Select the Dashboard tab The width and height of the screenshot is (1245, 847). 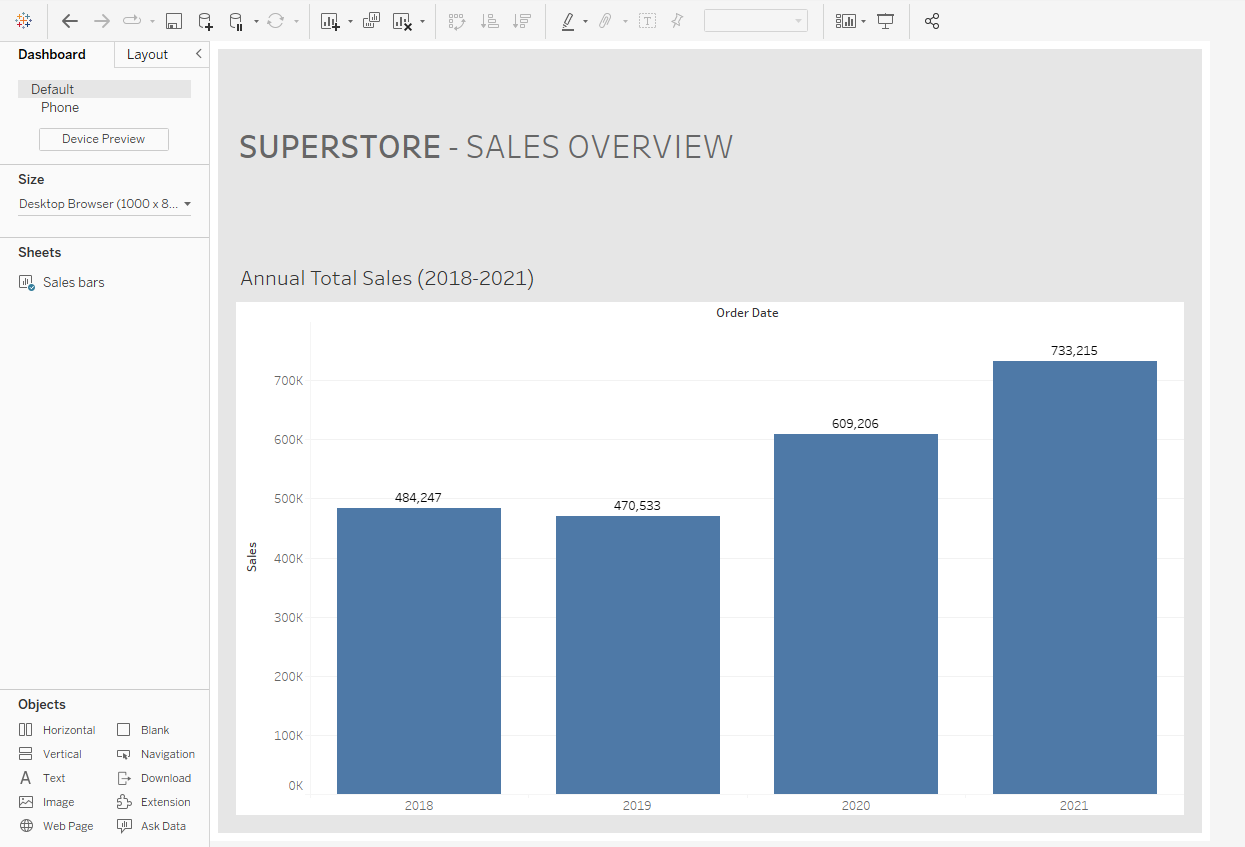(x=52, y=55)
